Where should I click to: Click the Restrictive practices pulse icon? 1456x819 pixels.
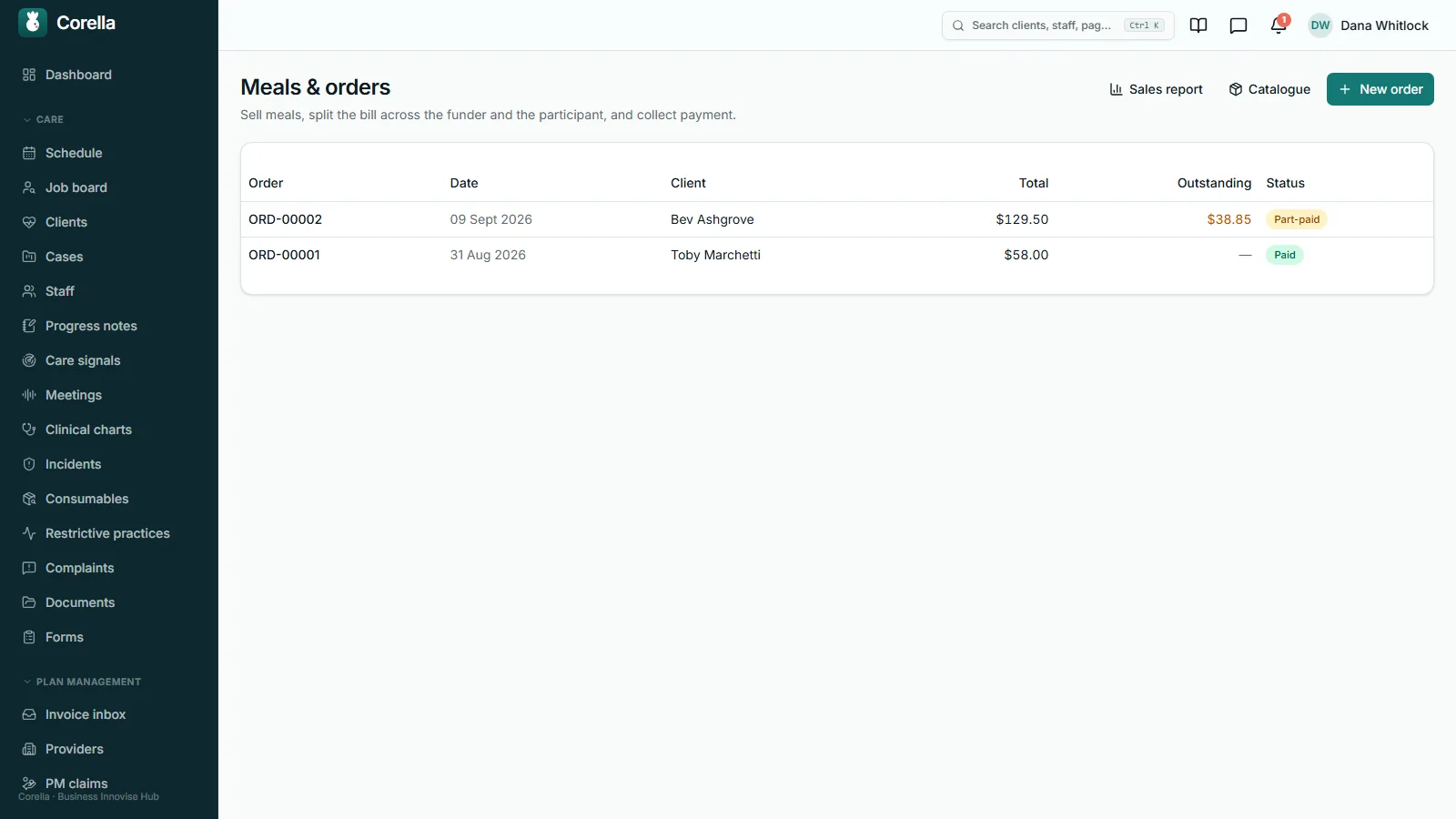29,533
